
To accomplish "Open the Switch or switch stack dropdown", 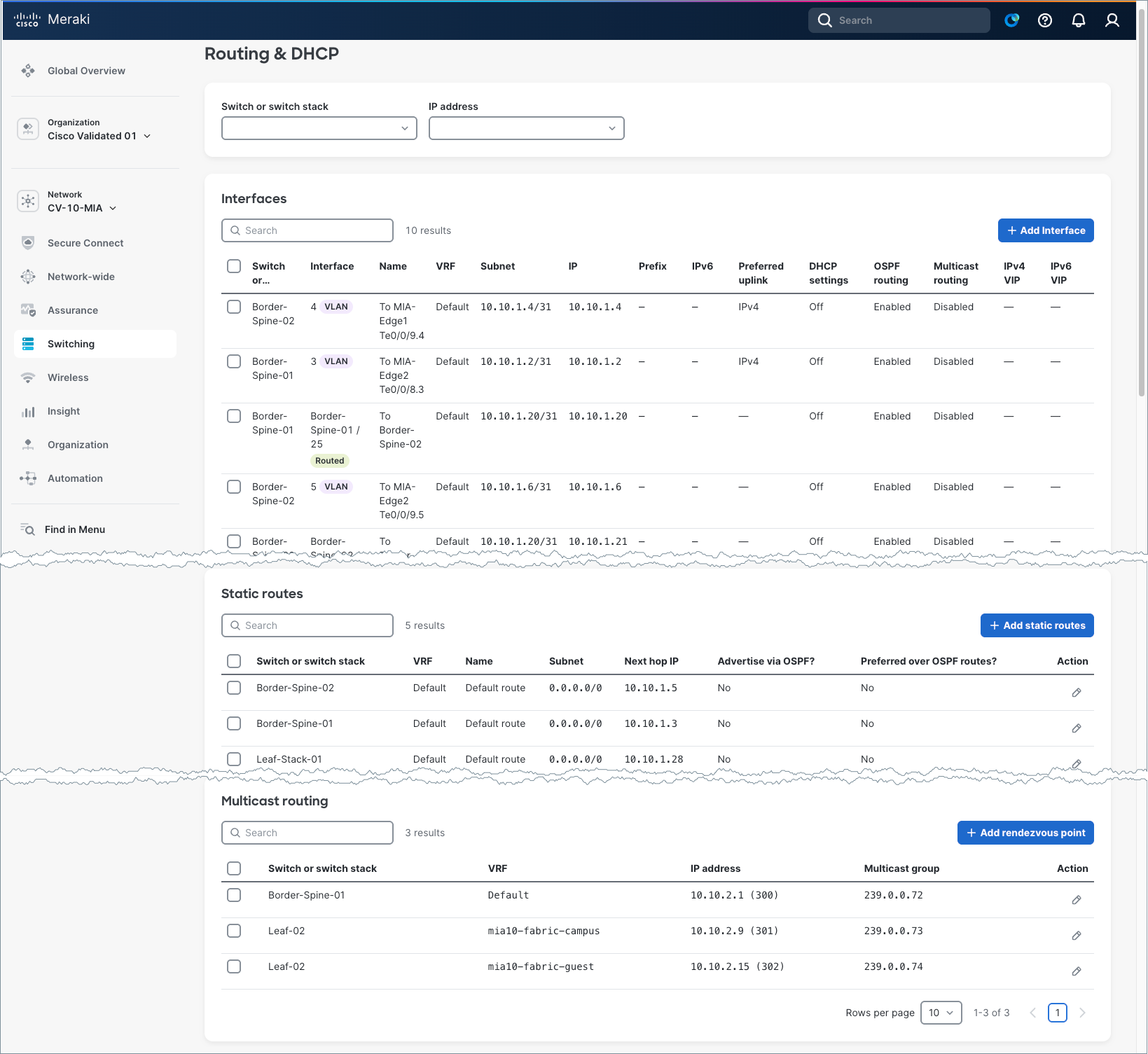I will 319,128.
